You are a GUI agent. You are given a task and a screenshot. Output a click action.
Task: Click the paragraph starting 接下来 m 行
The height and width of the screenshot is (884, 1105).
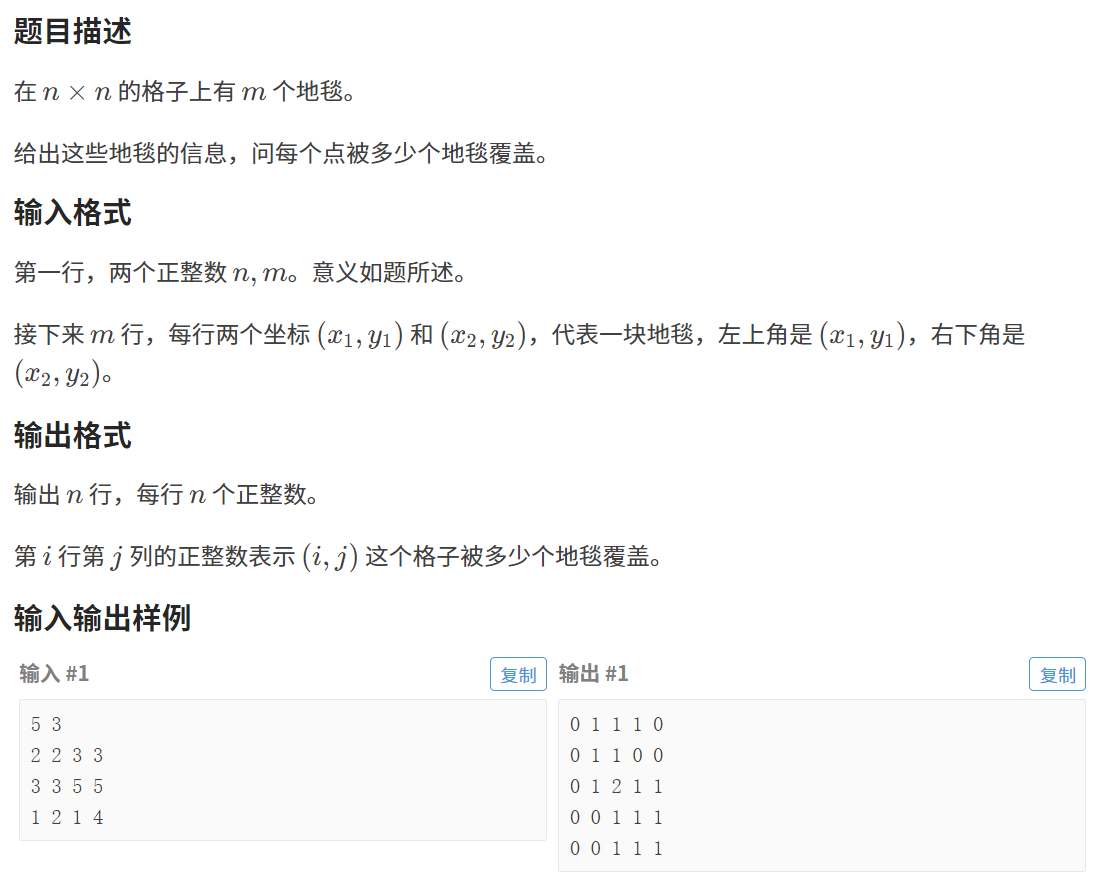point(519,355)
